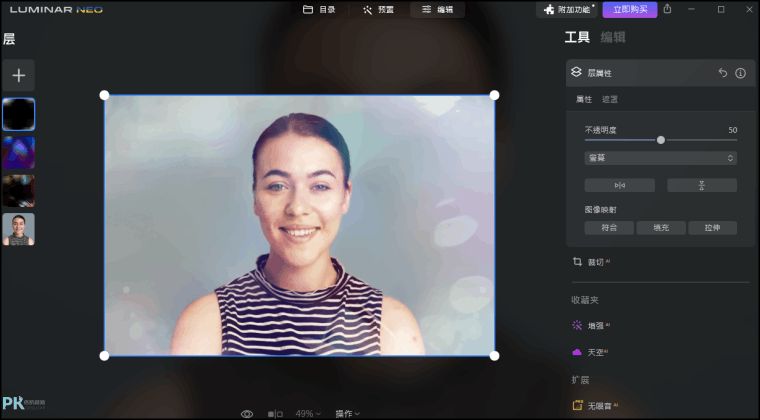760x420 pixels.
Task: Open the 无限育 extension tool
Action: tap(595, 405)
